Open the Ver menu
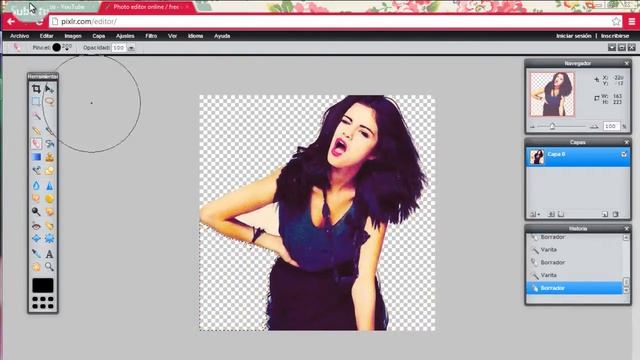640x360 pixels. point(173,36)
